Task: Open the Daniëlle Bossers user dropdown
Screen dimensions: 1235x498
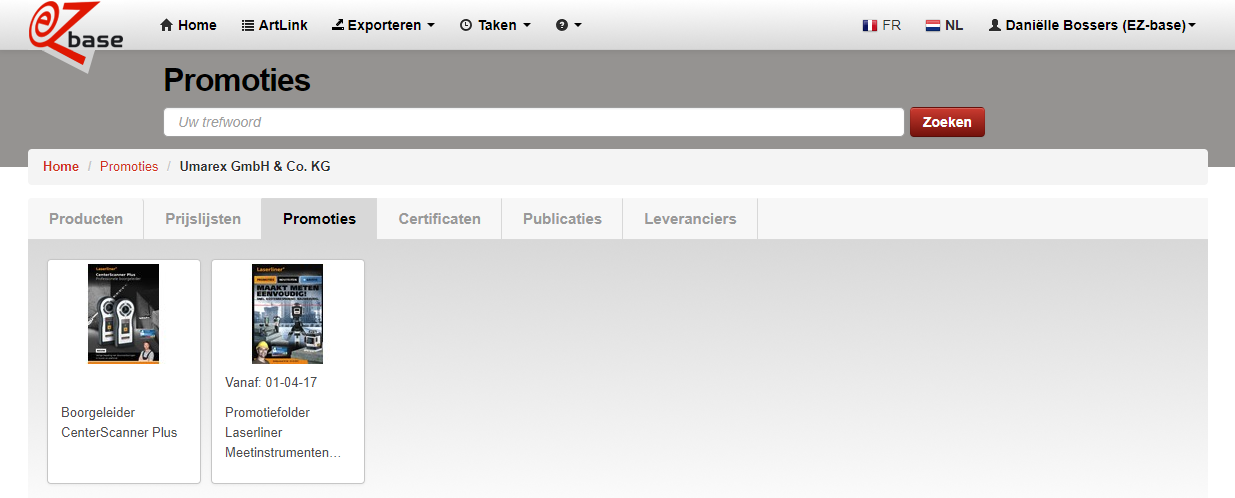Action: [x=1092, y=25]
